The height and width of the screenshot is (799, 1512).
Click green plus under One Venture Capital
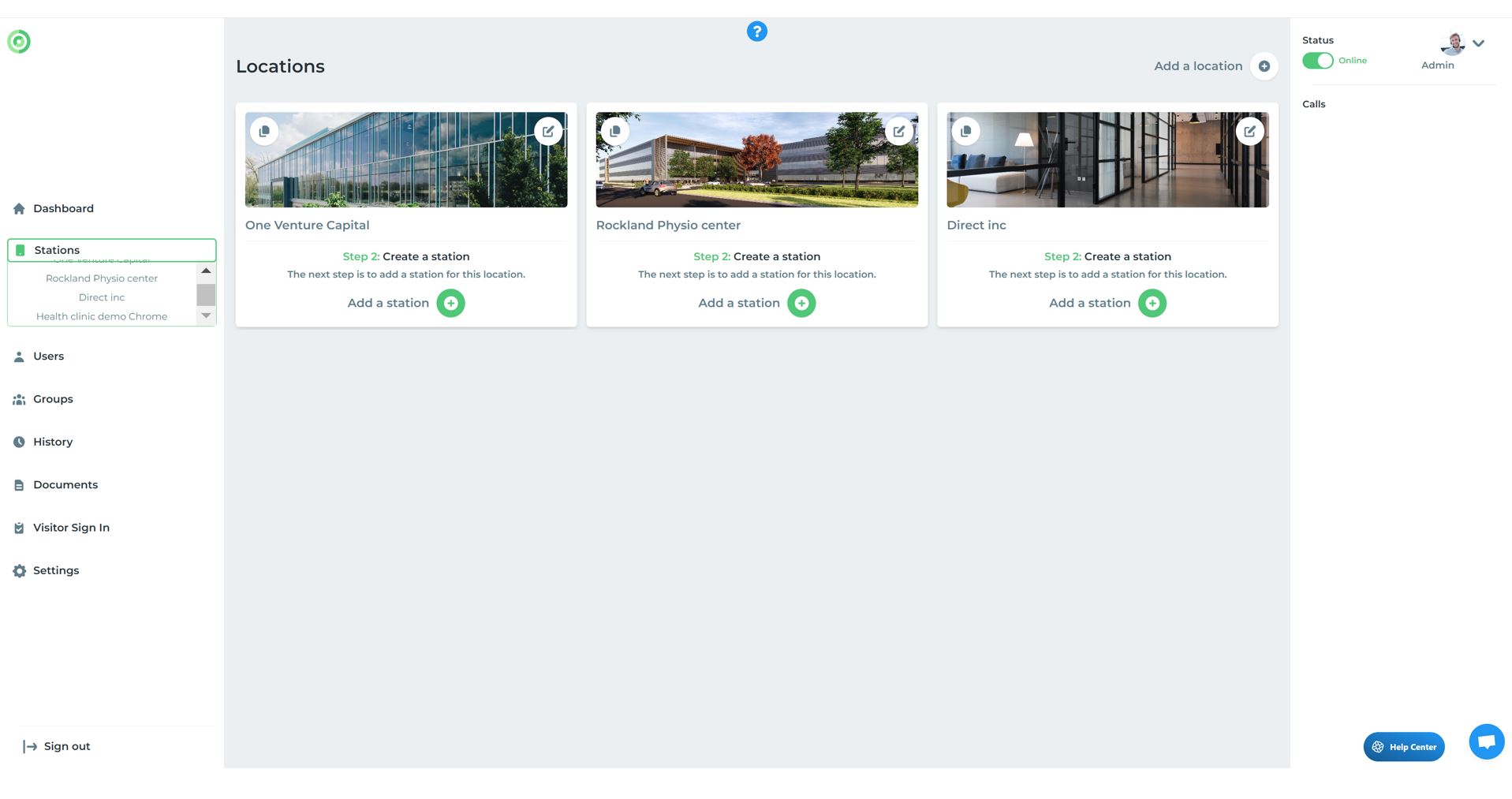(450, 303)
